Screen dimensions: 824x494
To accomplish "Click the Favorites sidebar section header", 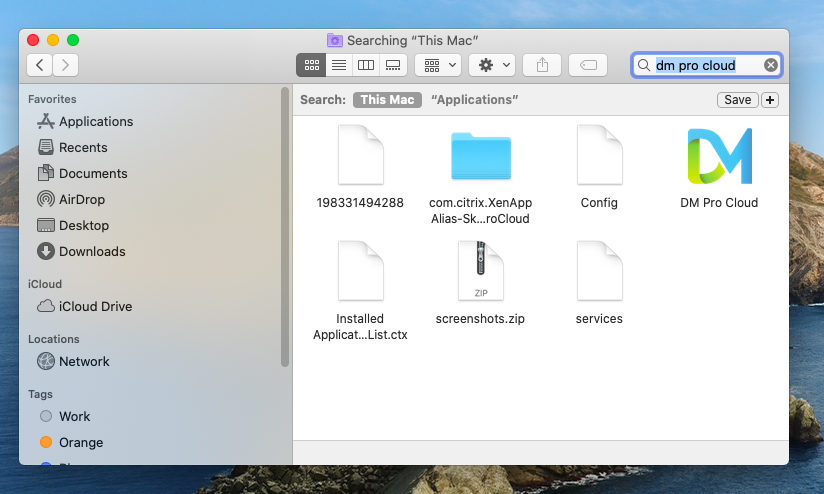I will pos(52,99).
